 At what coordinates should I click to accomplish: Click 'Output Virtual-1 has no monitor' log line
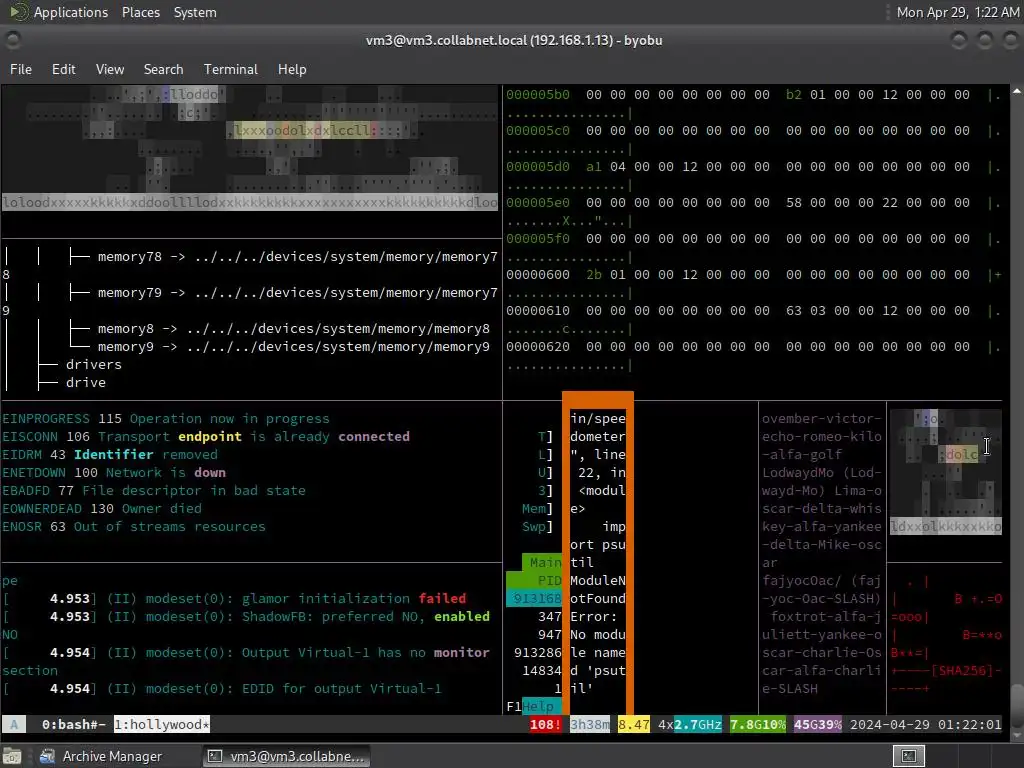[246, 652]
